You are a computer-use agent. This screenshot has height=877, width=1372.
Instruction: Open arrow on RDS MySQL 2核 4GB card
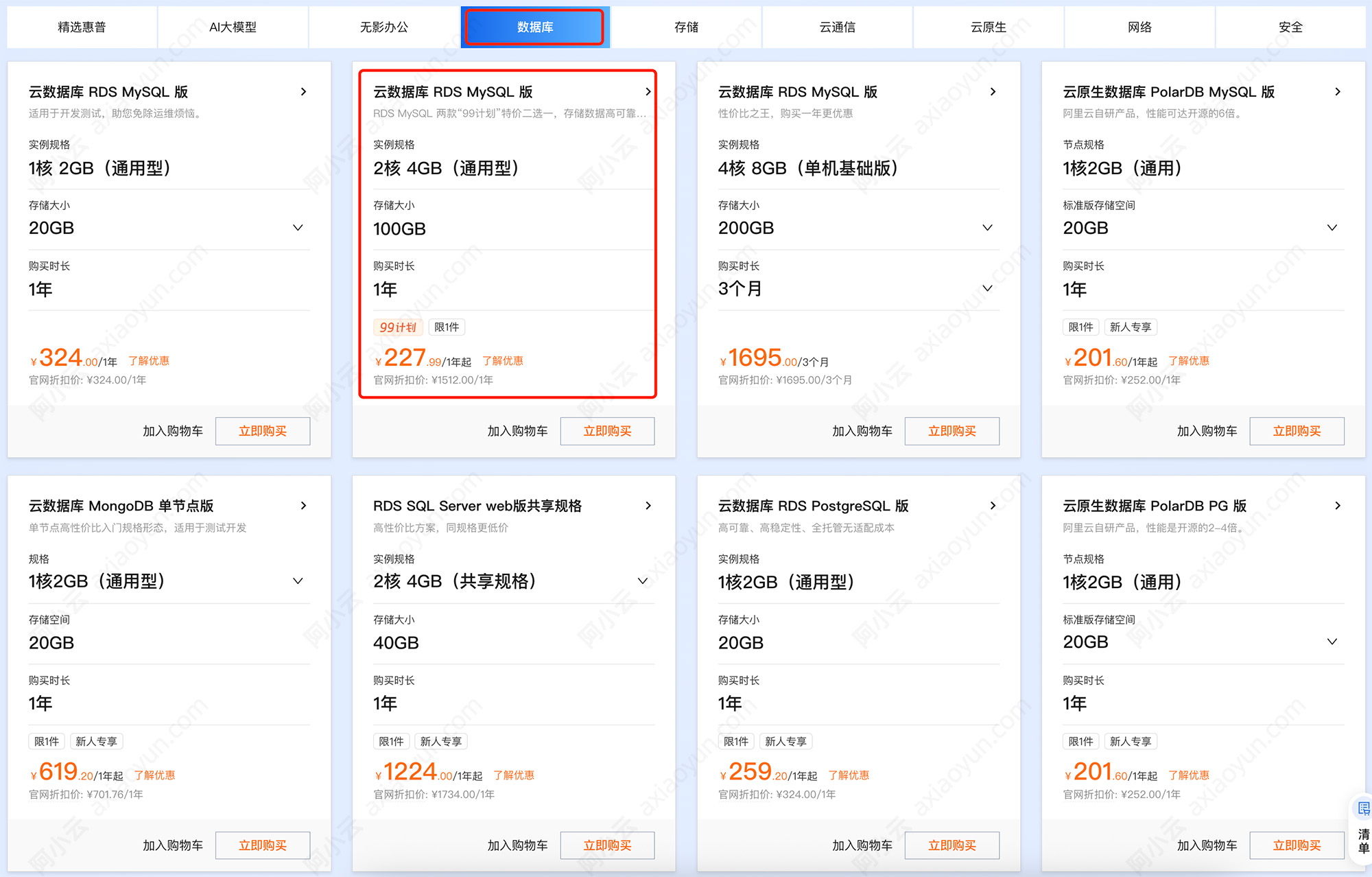[648, 91]
